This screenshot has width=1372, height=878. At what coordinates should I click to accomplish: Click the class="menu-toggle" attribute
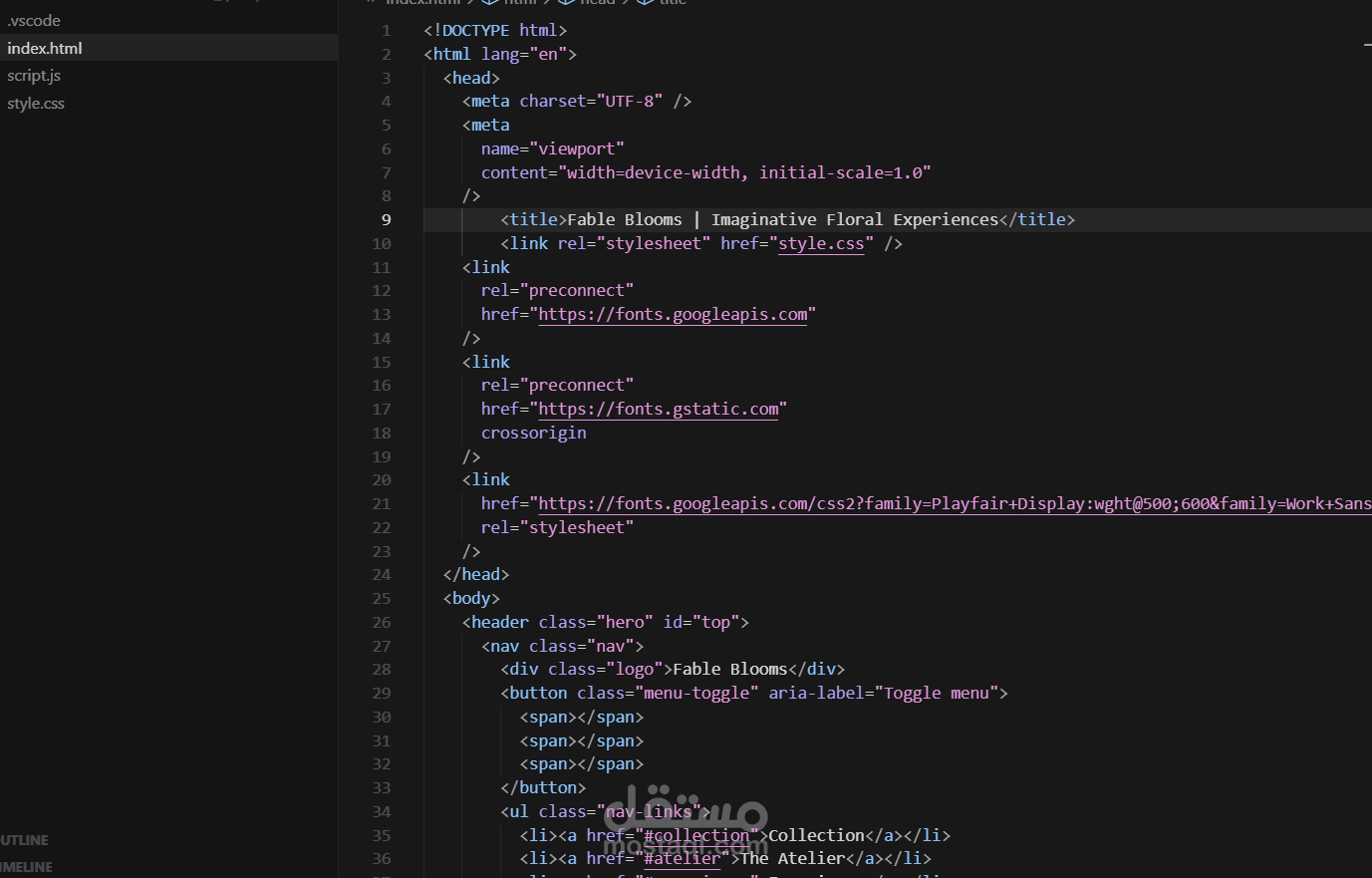[x=668, y=693]
